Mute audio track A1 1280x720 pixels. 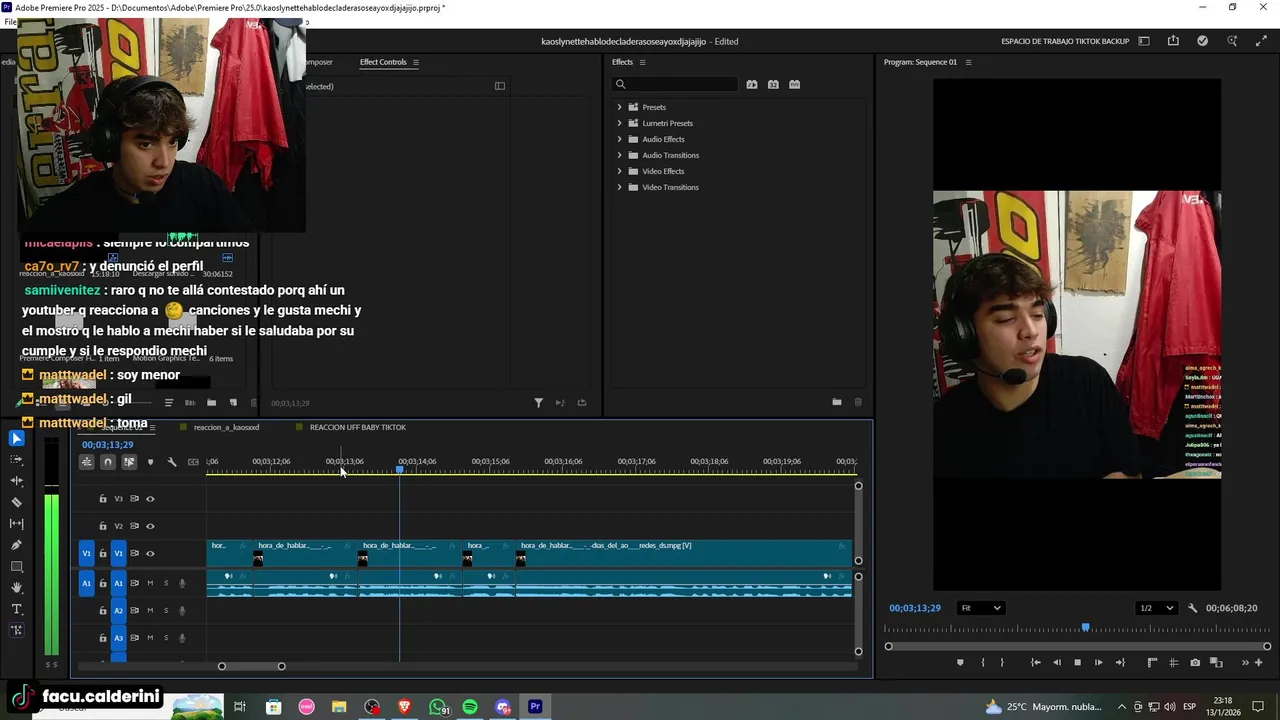pos(150,583)
